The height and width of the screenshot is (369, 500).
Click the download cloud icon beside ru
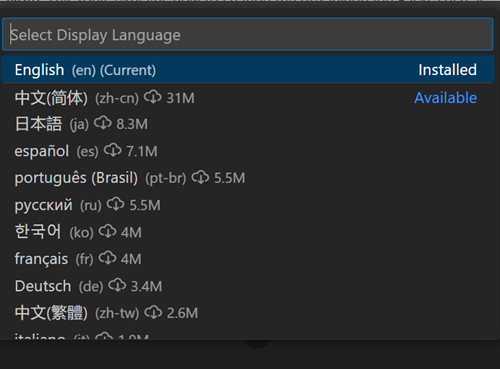point(116,205)
